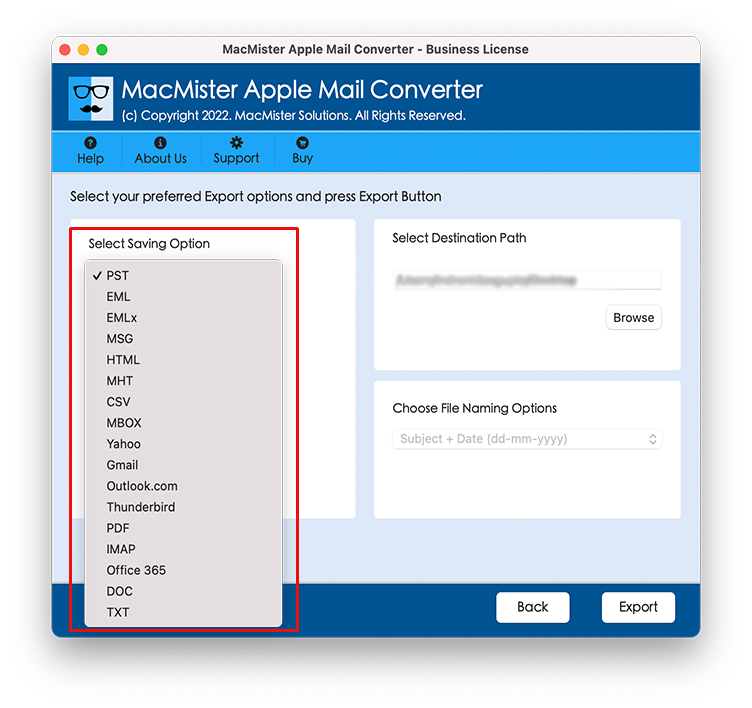The height and width of the screenshot is (708, 752).
Task: Pick Gmail as the saving option
Action: [183, 465]
